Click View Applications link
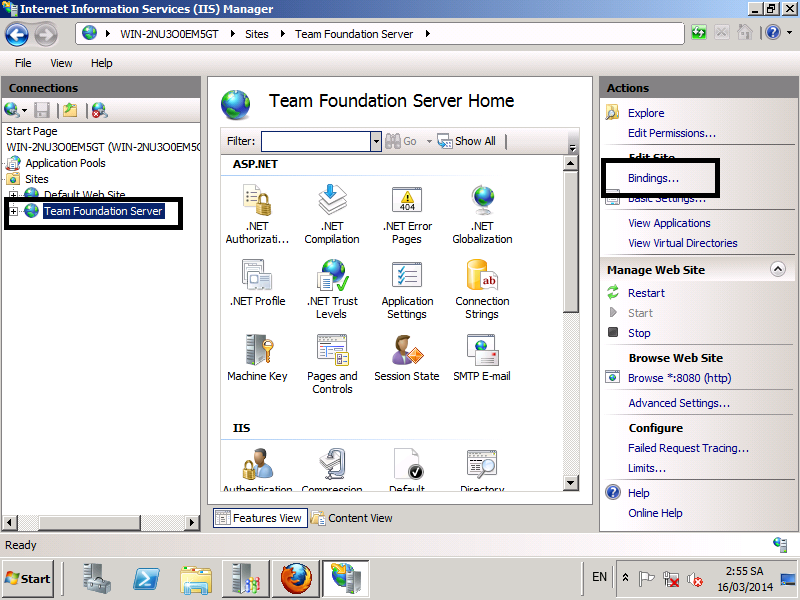 (669, 223)
